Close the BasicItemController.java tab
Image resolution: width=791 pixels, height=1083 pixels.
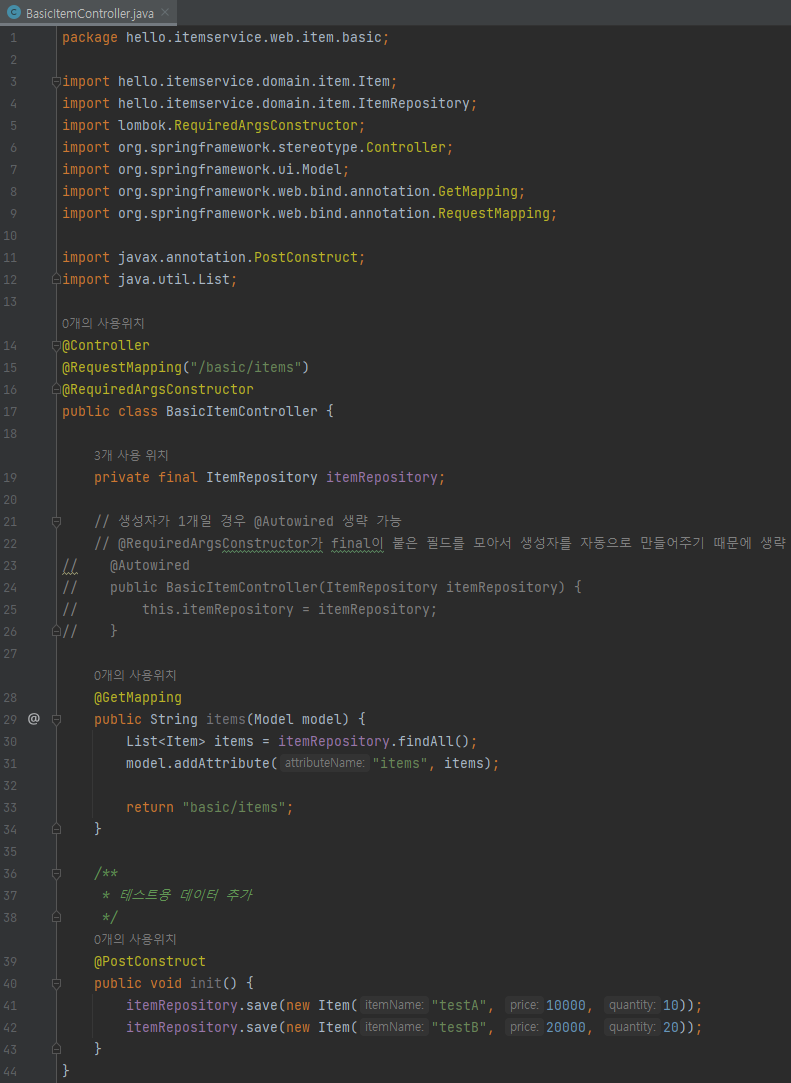pyautogui.click(x=165, y=12)
